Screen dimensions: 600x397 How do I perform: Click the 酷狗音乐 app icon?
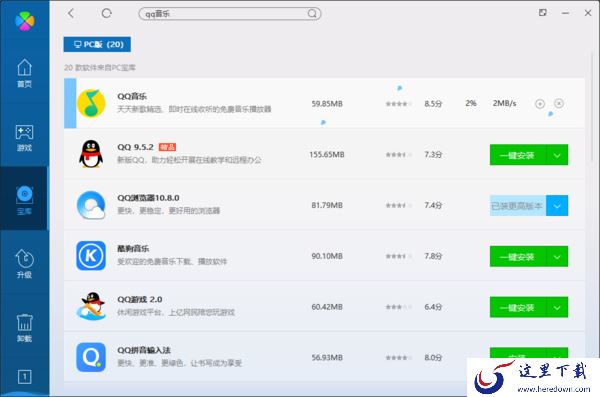[91, 256]
